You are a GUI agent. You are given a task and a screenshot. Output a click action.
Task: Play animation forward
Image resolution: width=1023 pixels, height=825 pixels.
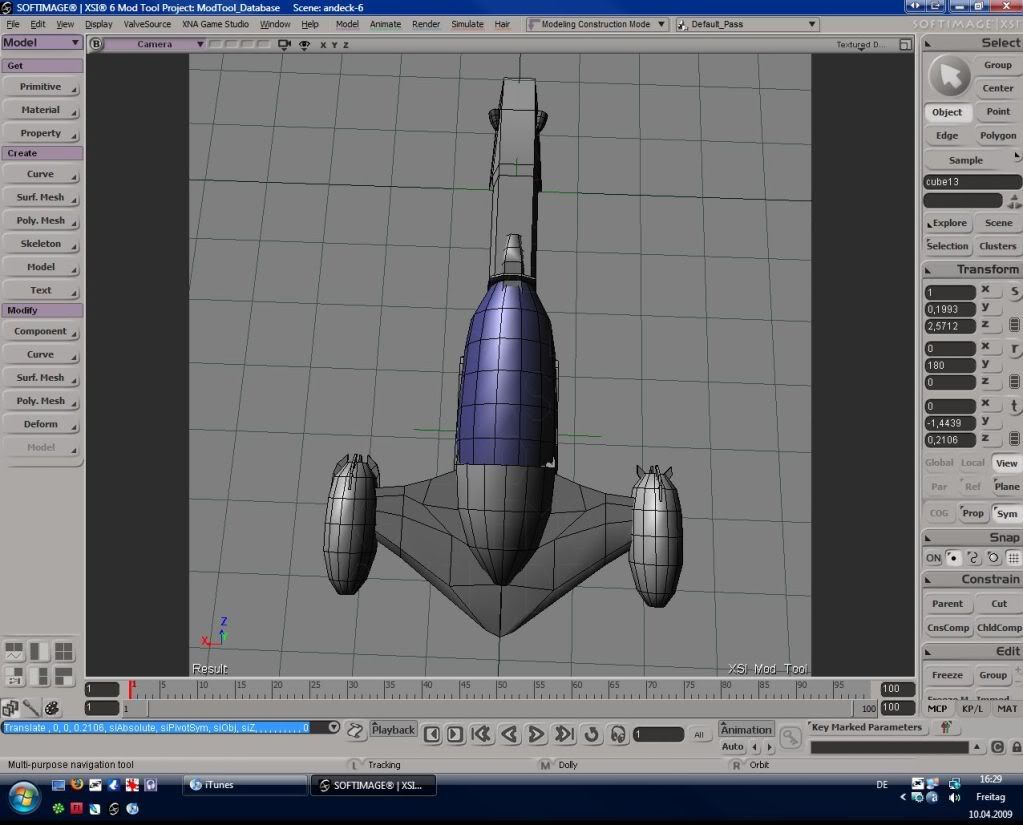pyautogui.click(x=536, y=734)
